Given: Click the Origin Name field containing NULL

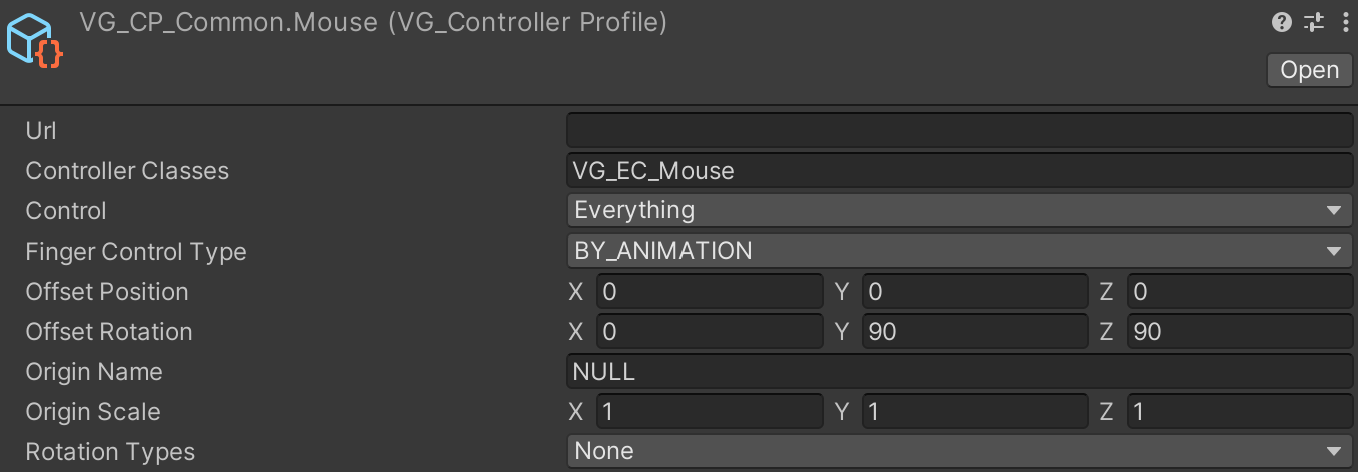Looking at the screenshot, I should click(x=960, y=371).
